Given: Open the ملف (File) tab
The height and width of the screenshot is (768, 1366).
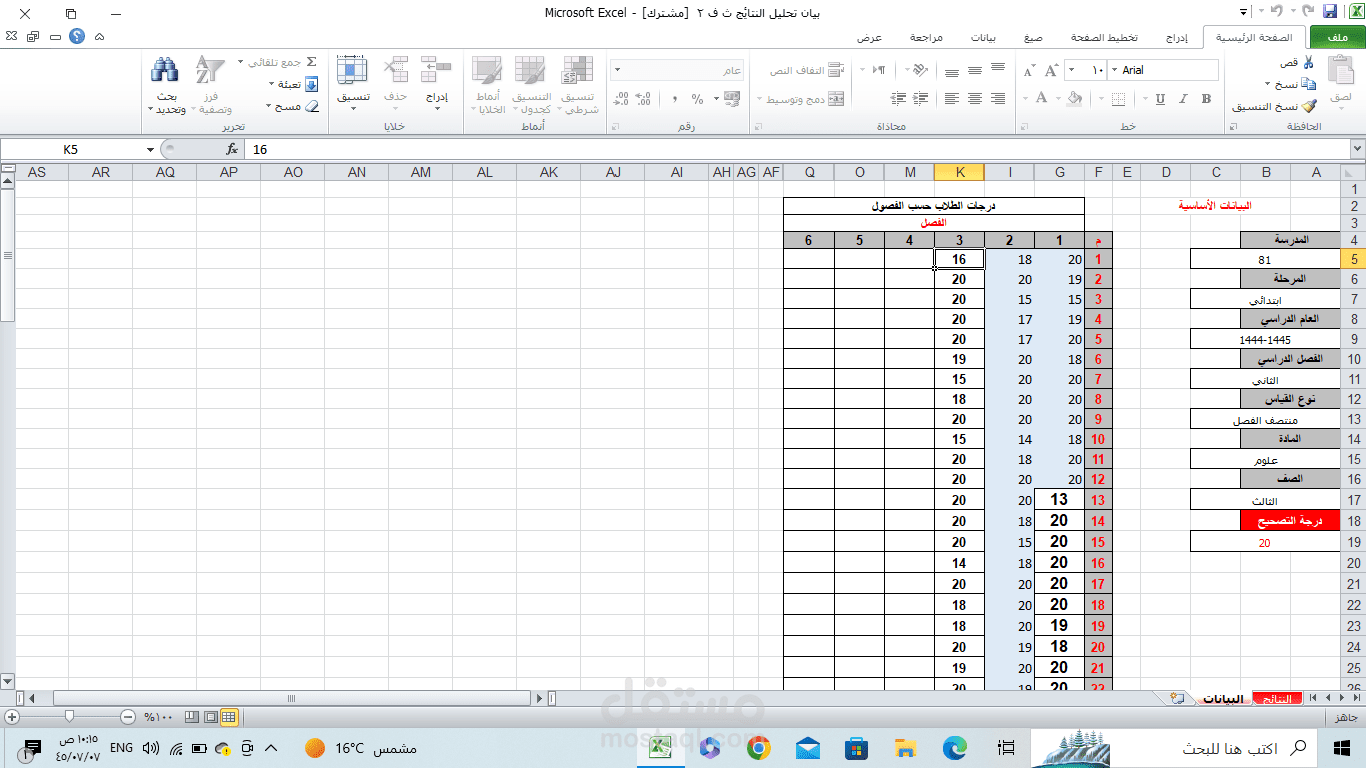Looking at the screenshot, I should point(1336,37).
